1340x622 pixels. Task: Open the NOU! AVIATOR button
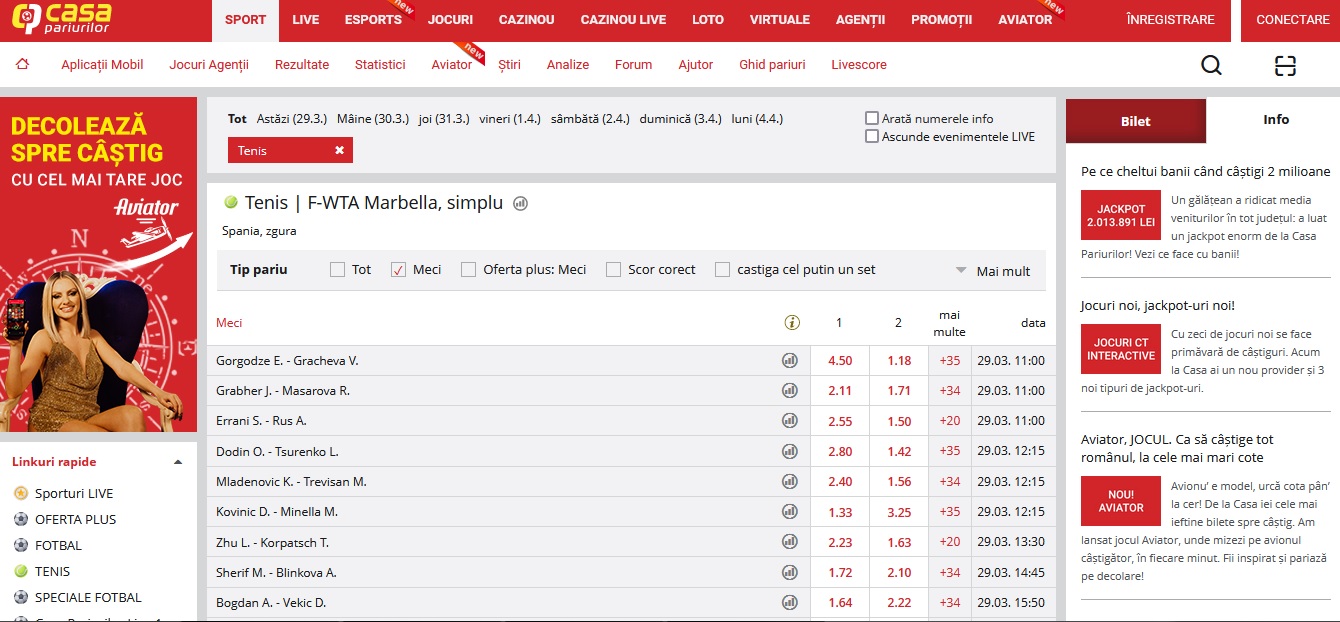tap(1121, 501)
